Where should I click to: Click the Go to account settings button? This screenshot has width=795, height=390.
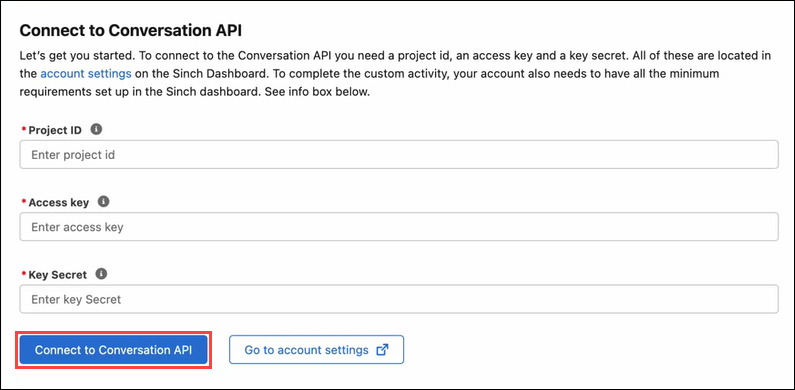pos(316,349)
